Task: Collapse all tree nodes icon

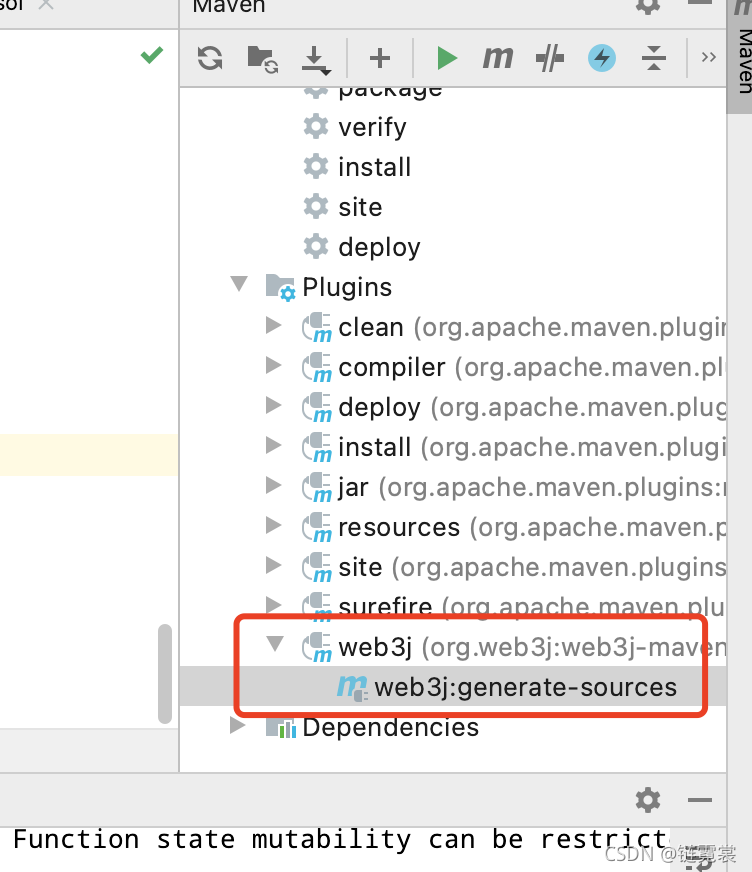Action: (x=654, y=58)
